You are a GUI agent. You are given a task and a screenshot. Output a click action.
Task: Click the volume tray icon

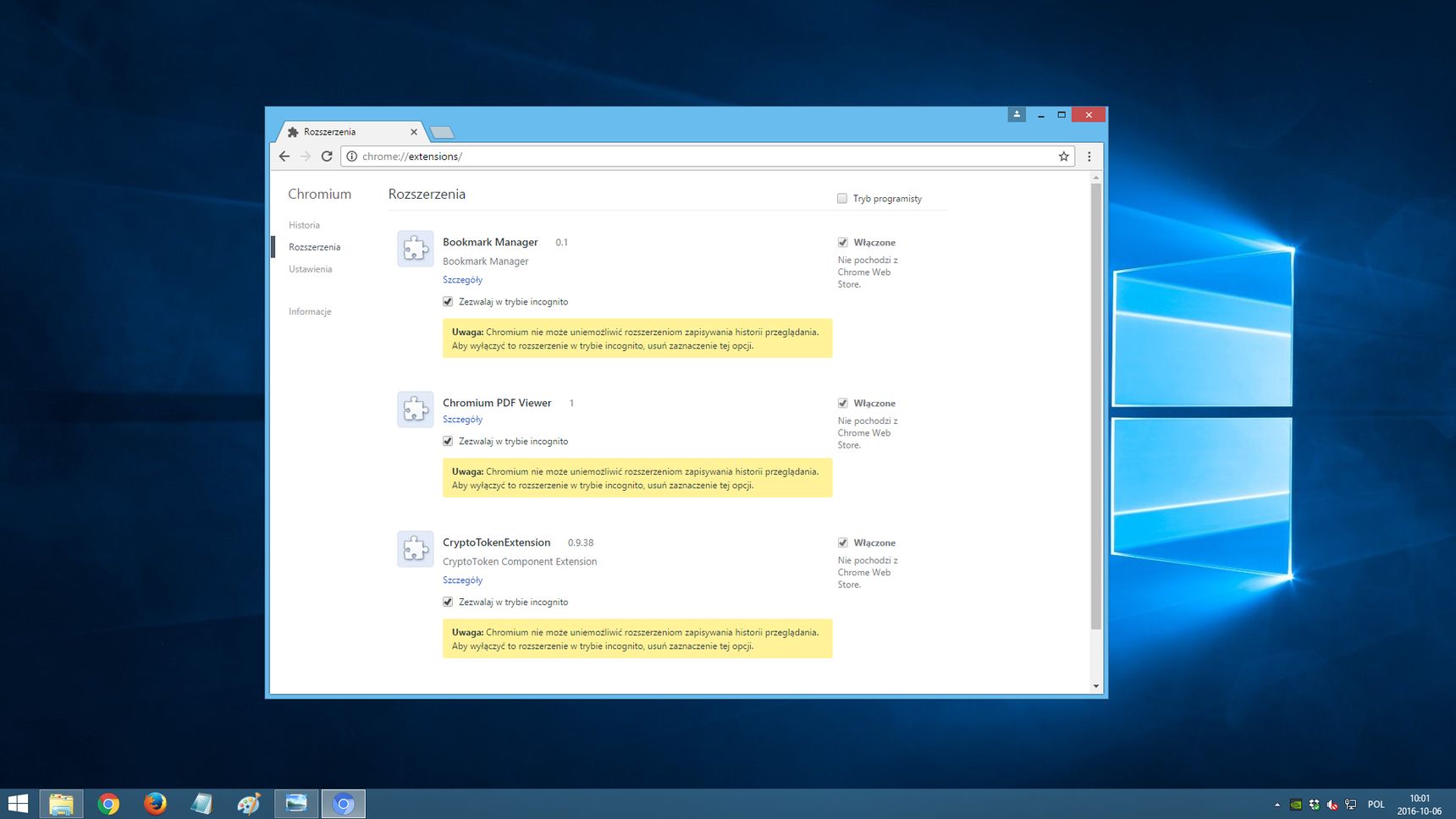coord(1332,805)
